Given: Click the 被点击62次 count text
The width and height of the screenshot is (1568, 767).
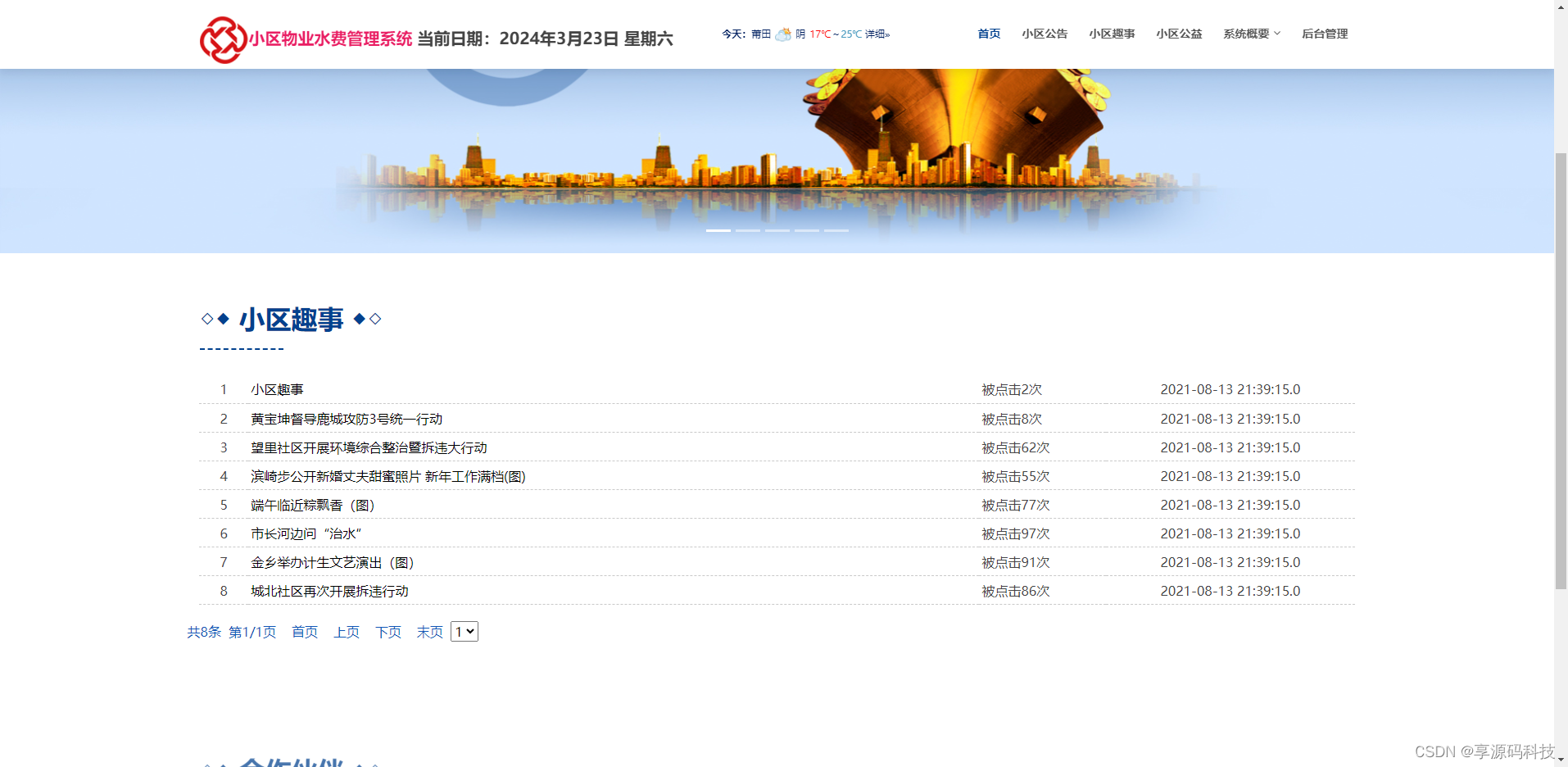Looking at the screenshot, I should [1016, 447].
